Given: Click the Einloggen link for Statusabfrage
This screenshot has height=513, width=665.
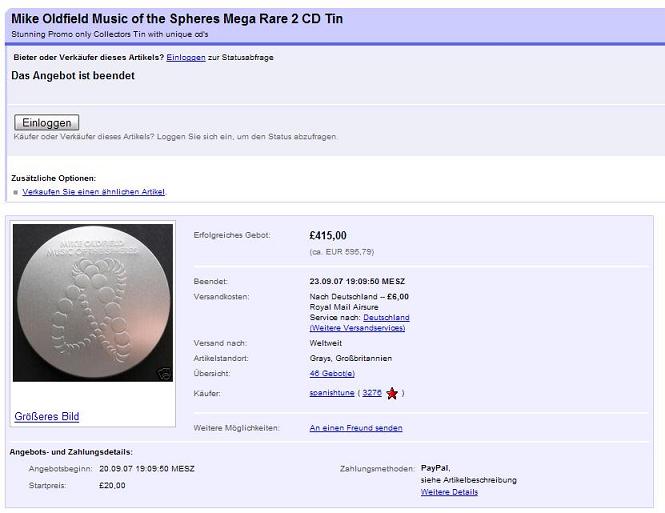Looking at the screenshot, I should 186,57.
